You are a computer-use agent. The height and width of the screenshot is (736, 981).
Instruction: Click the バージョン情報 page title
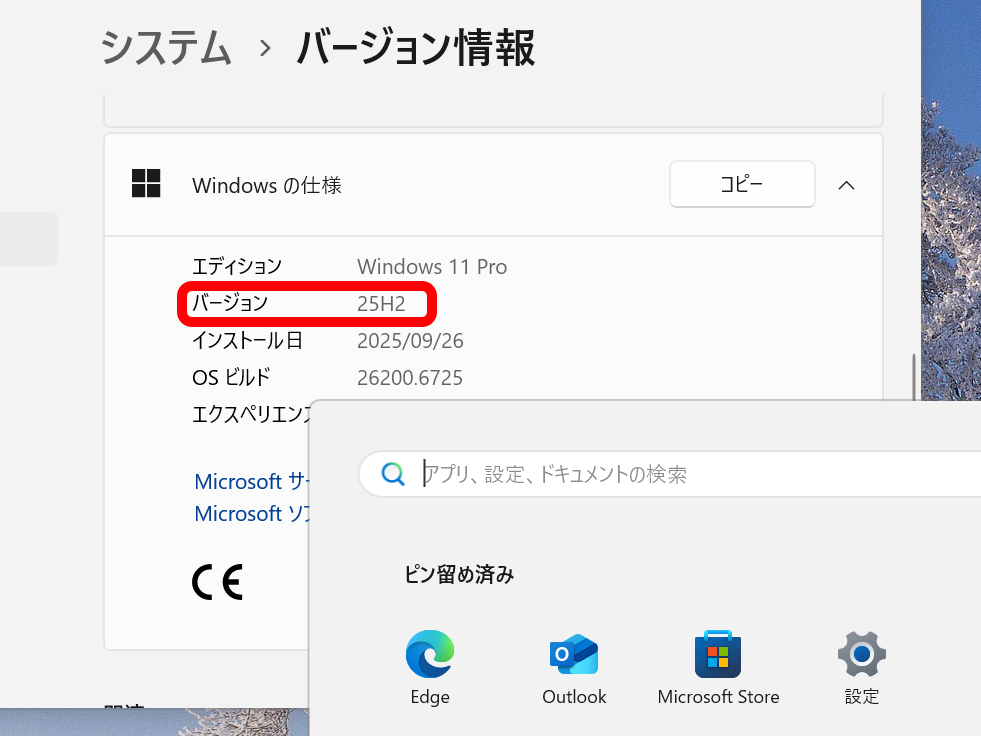tap(415, 48)
